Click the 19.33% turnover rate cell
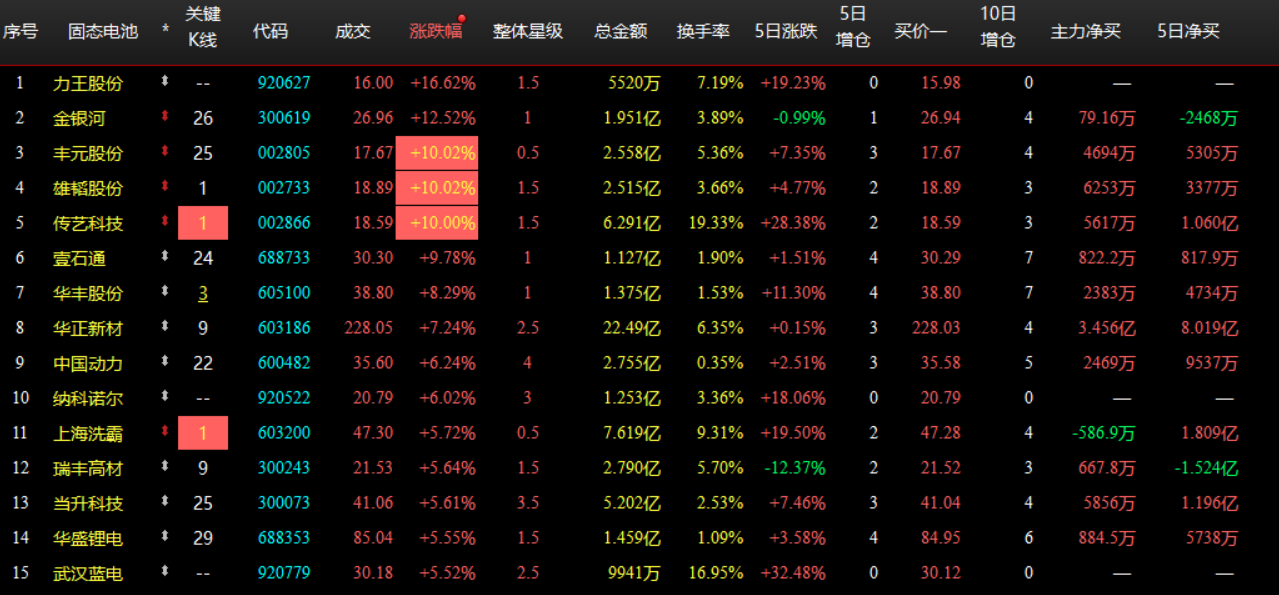Screen dimensions: 1279x595 (716, 223)
